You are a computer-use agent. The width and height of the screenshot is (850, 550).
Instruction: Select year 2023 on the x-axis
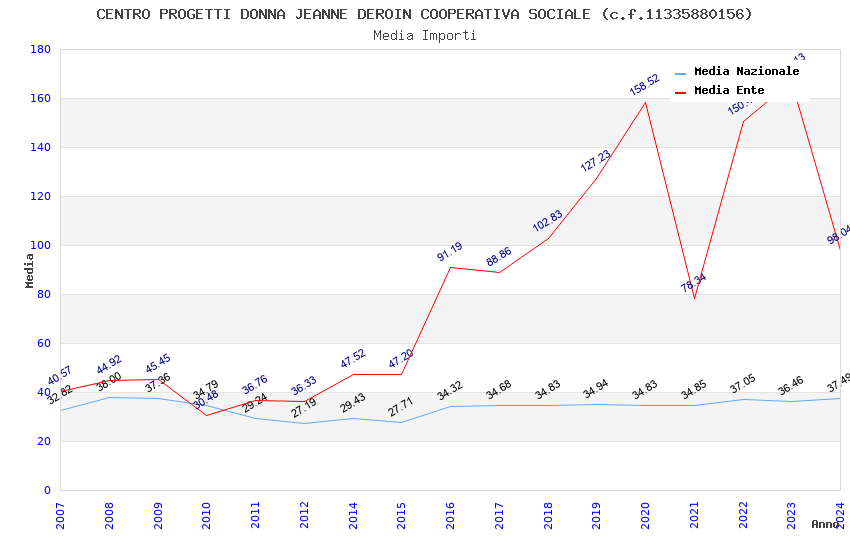791,515
